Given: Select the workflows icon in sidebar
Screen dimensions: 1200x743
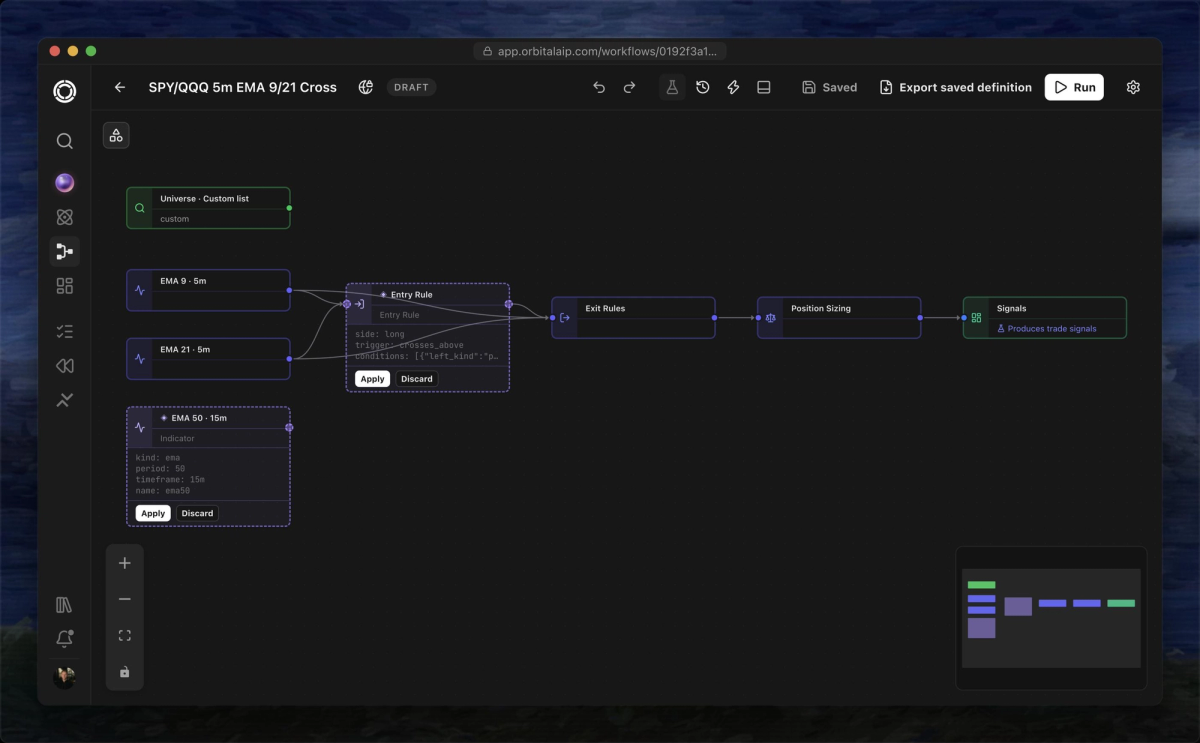Looking at the screenshot, I should (x=64, y=251).
